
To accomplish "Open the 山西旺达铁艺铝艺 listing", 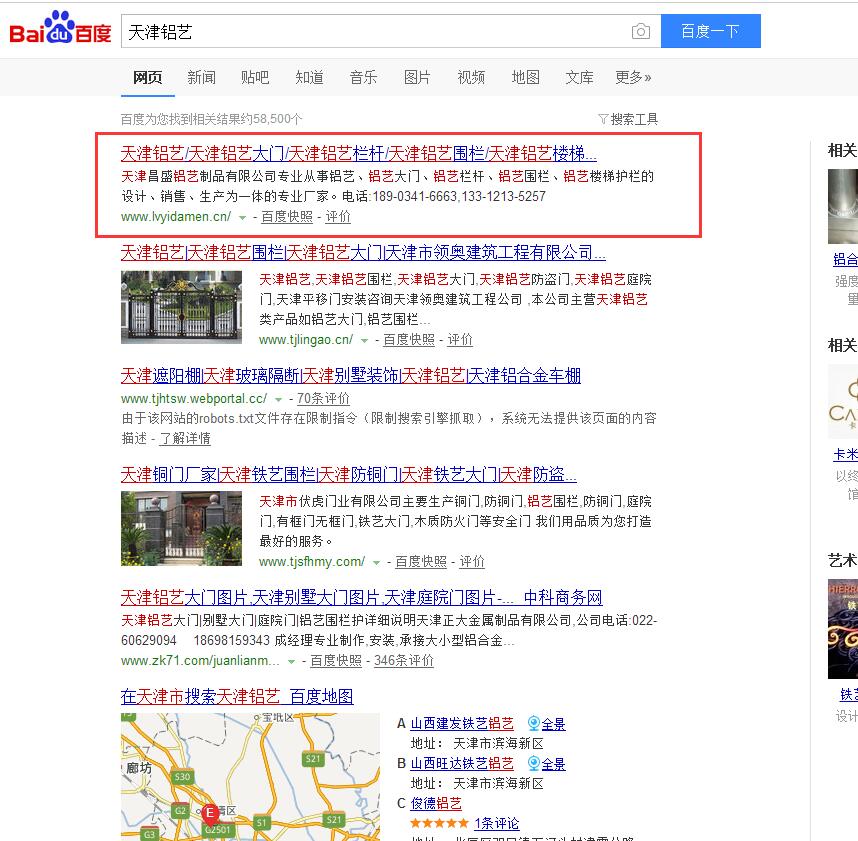I will (462, 763).
